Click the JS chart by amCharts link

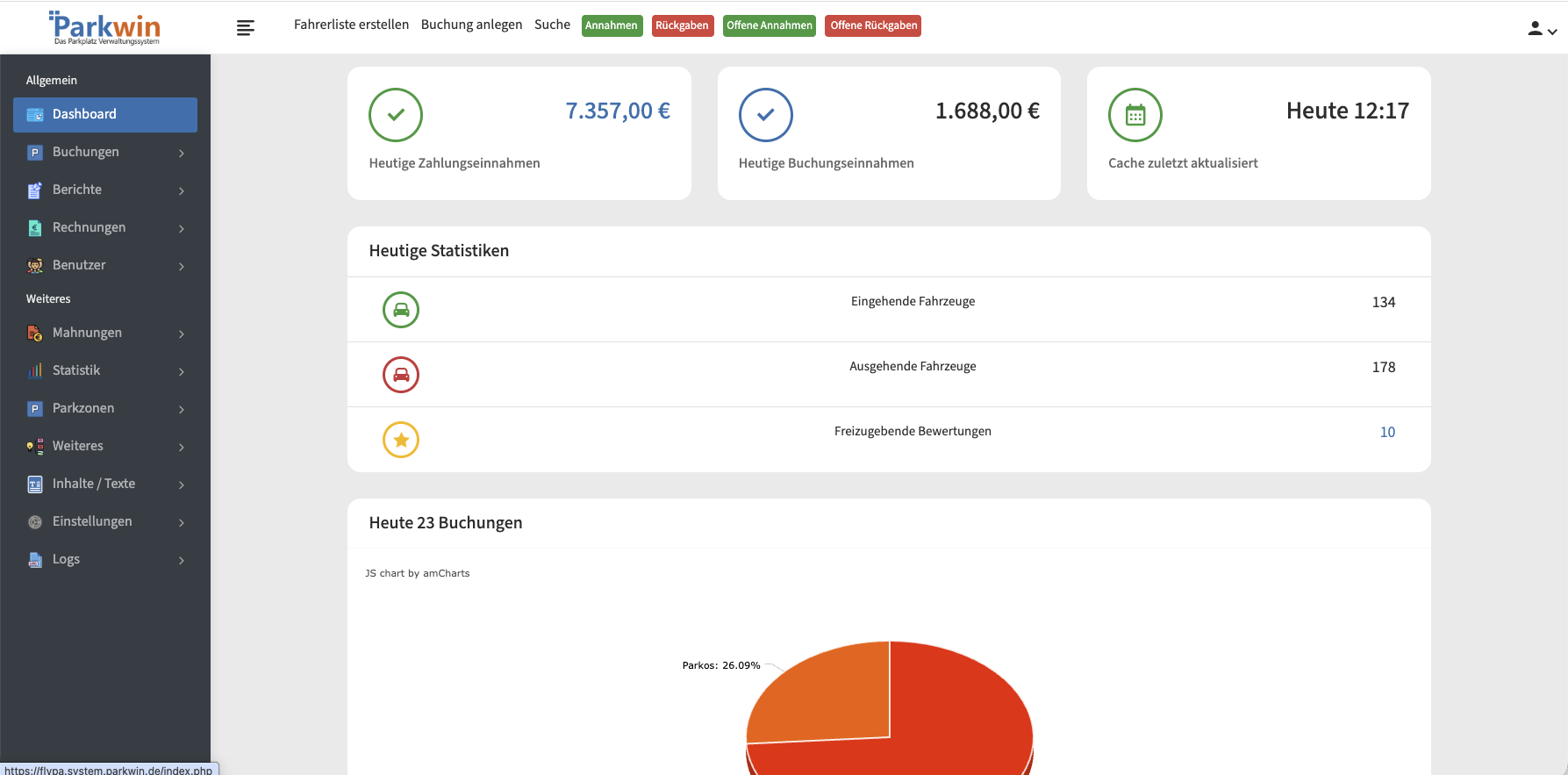point(418,573)
